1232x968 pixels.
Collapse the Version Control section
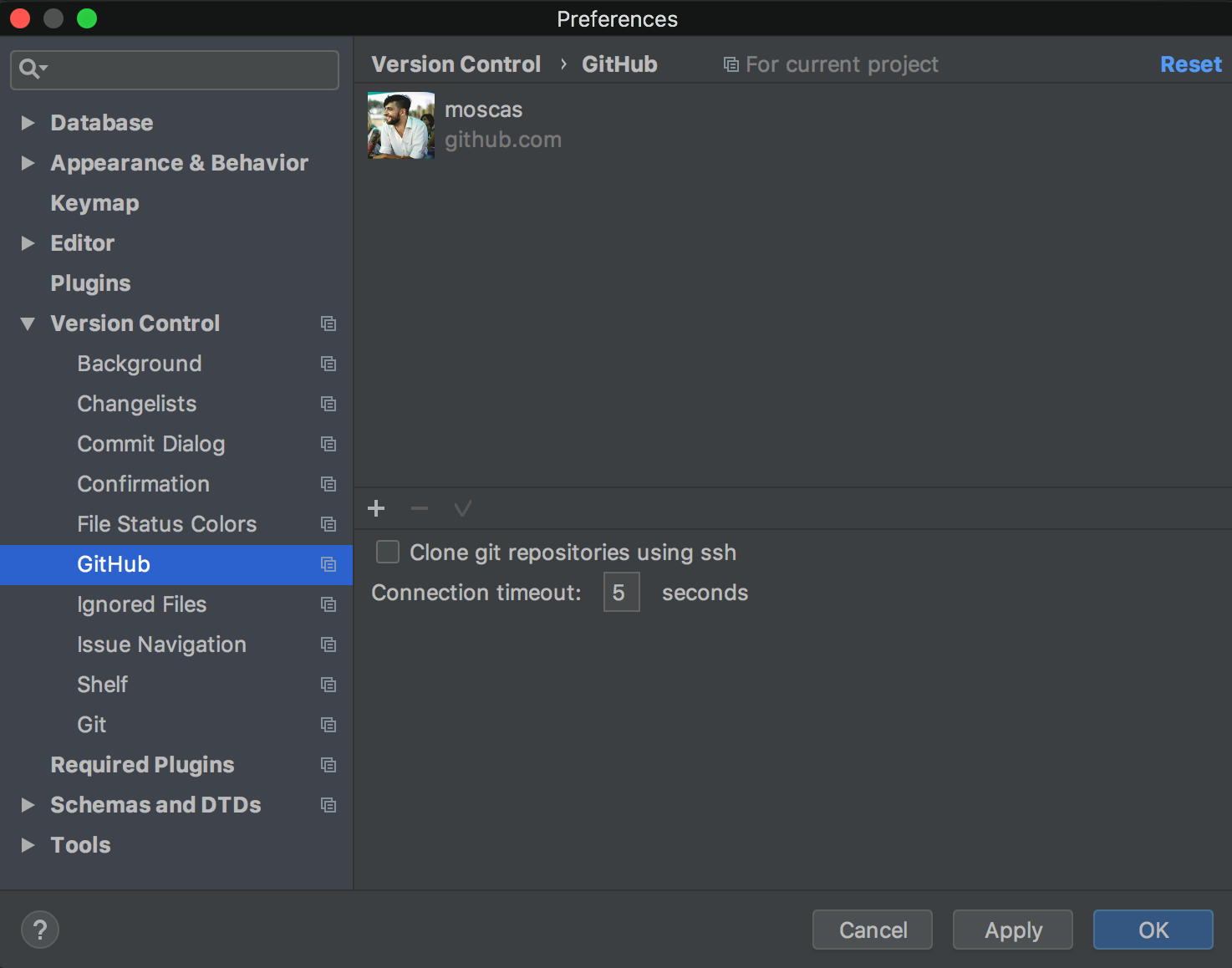point(28,324)
